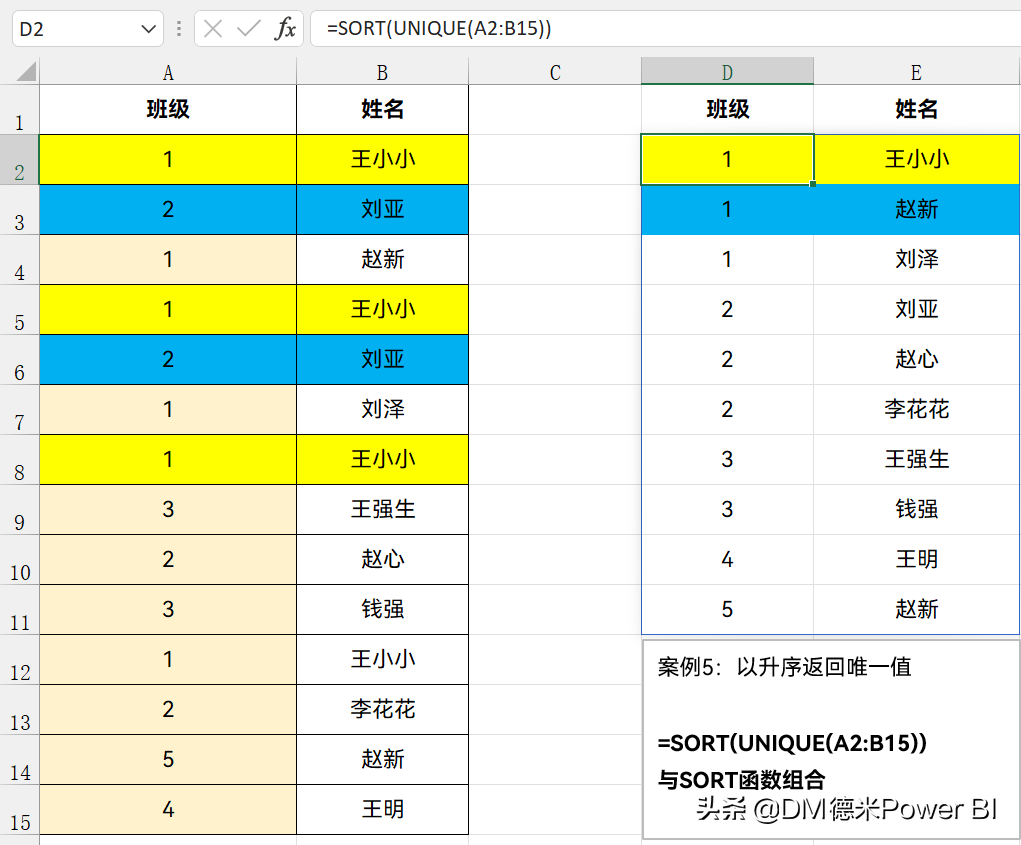
Task: Click cell B1 labeled 姓名
Action: coord(382,109)
